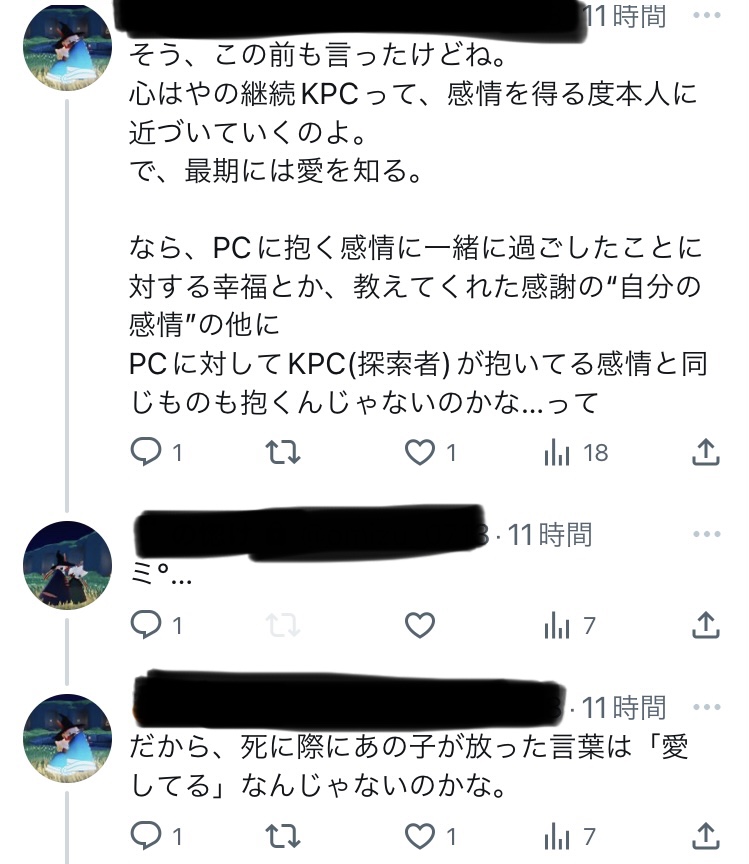749x864 pixels.
Task: Share the ミ°... tweet
Action: (x=706, y=626)
